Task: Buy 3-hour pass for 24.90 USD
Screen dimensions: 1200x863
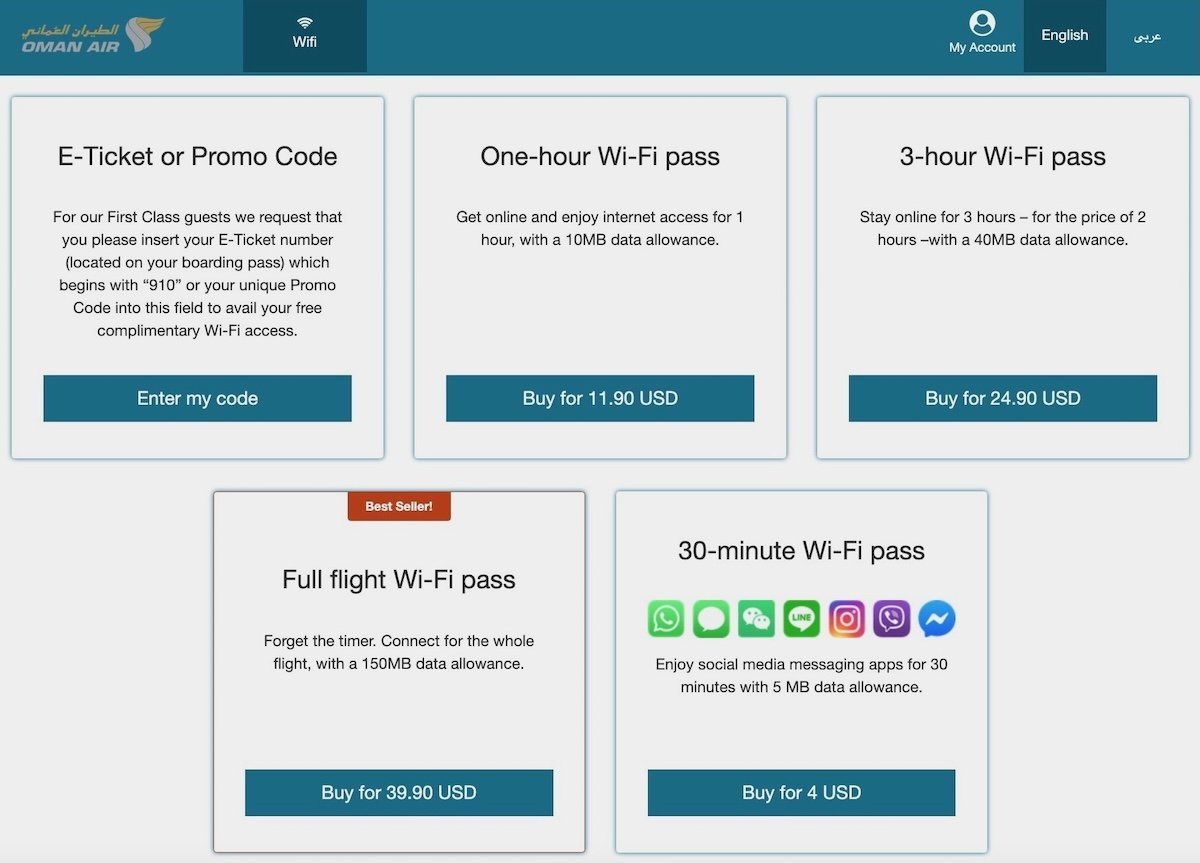Action: pyautogui.click(x=1003, y=398)
